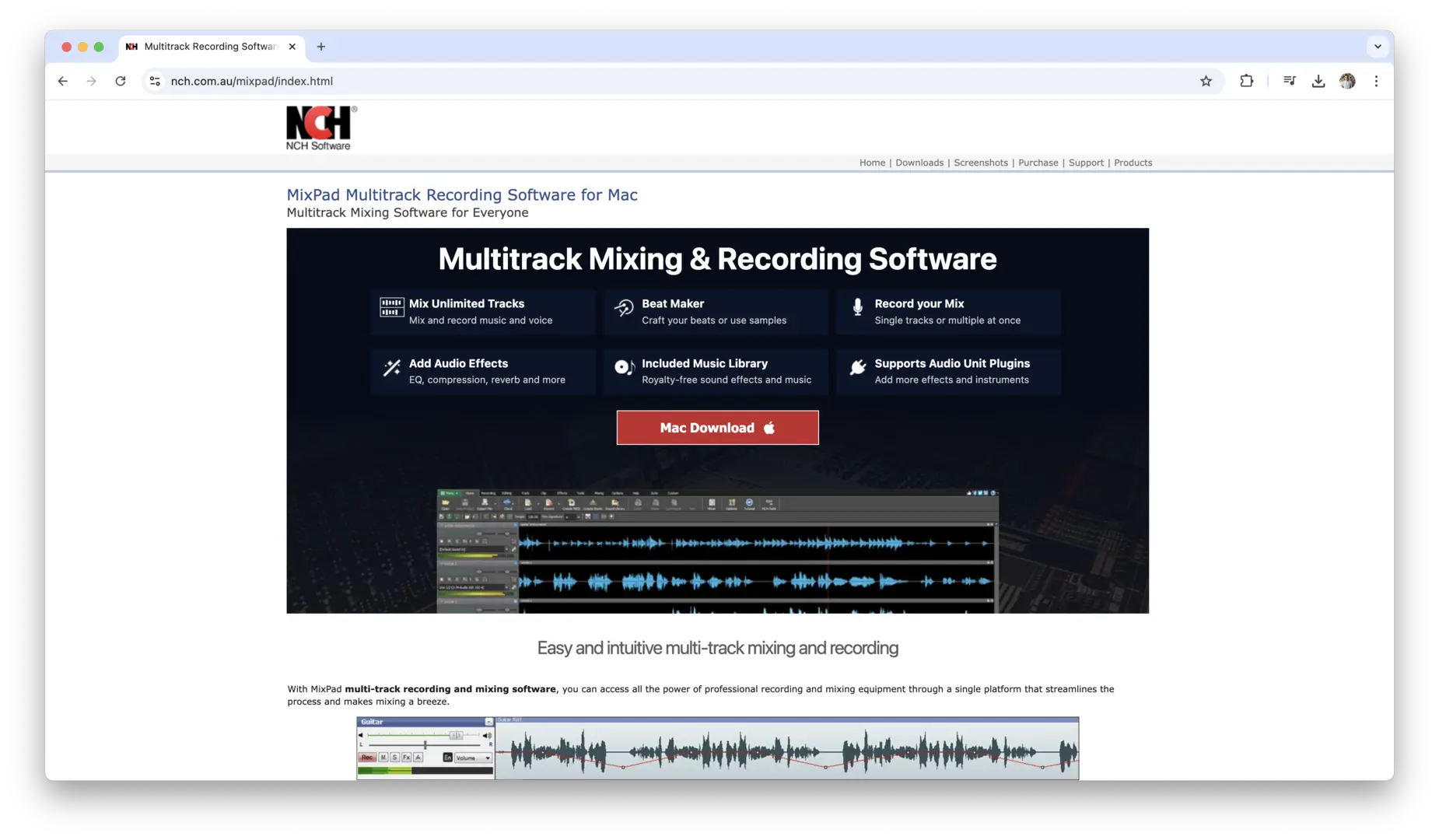The image size is (1439, 840).
Task: Expand the tab search chevron dropdown
Action: [1378, 47]
